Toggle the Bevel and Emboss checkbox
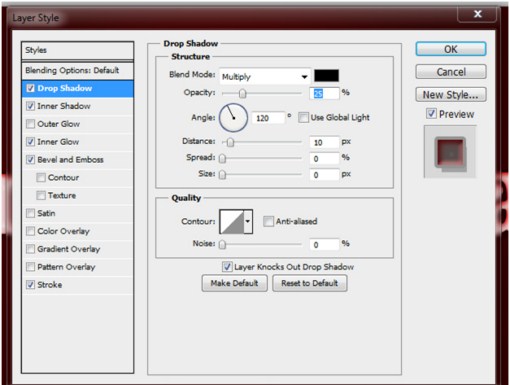This screenshot has height=385, width=510. (30, 160)
